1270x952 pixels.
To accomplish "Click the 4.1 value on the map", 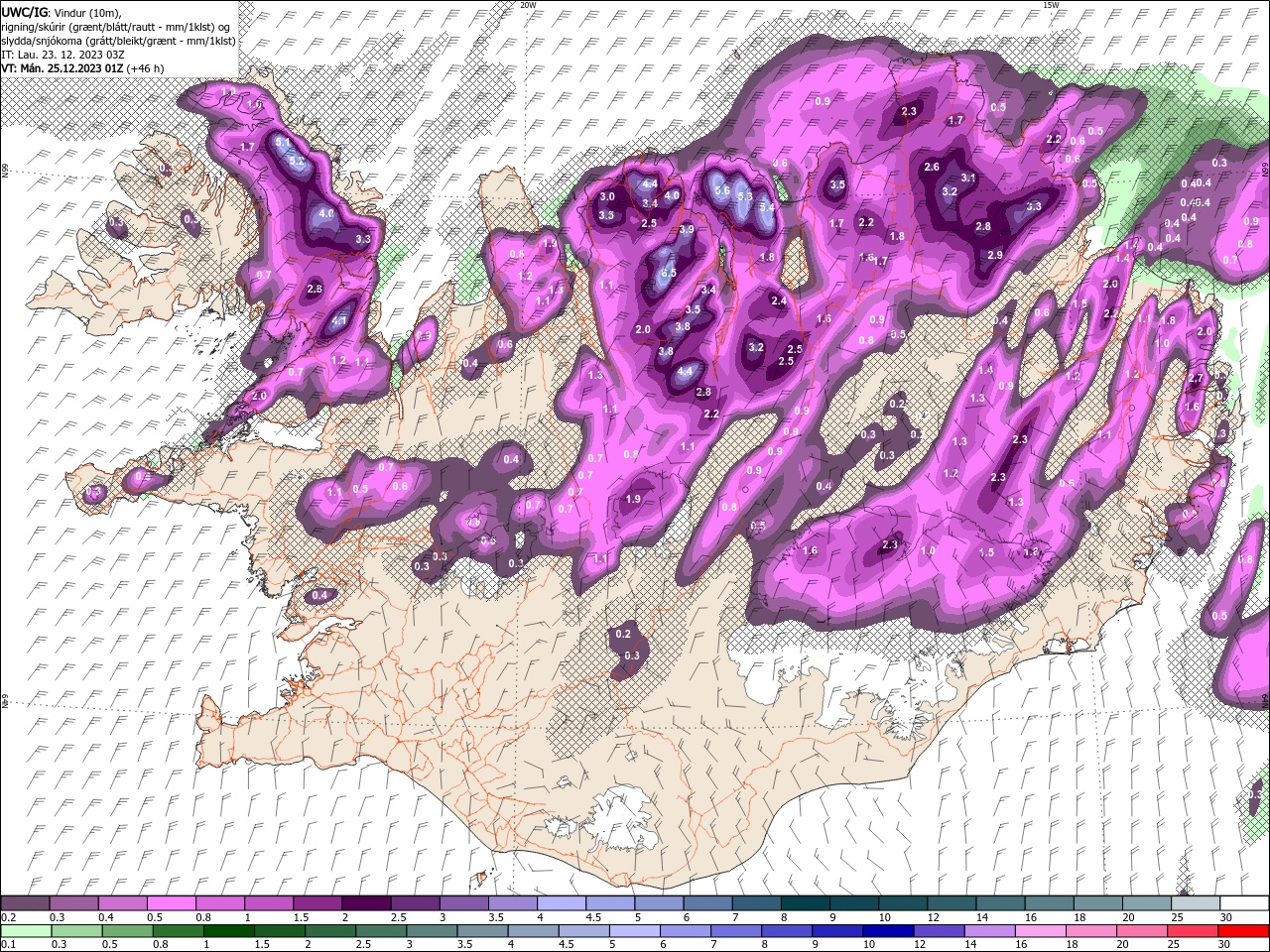I will pos(339,321).
